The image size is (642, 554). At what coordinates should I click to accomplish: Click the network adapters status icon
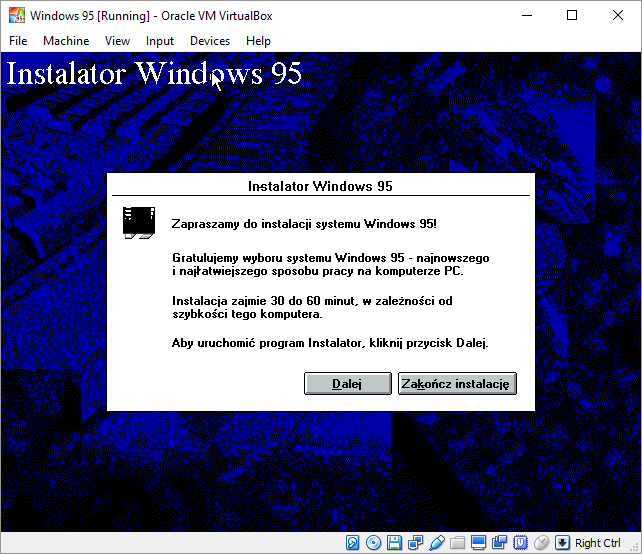(x=416, y=543)
